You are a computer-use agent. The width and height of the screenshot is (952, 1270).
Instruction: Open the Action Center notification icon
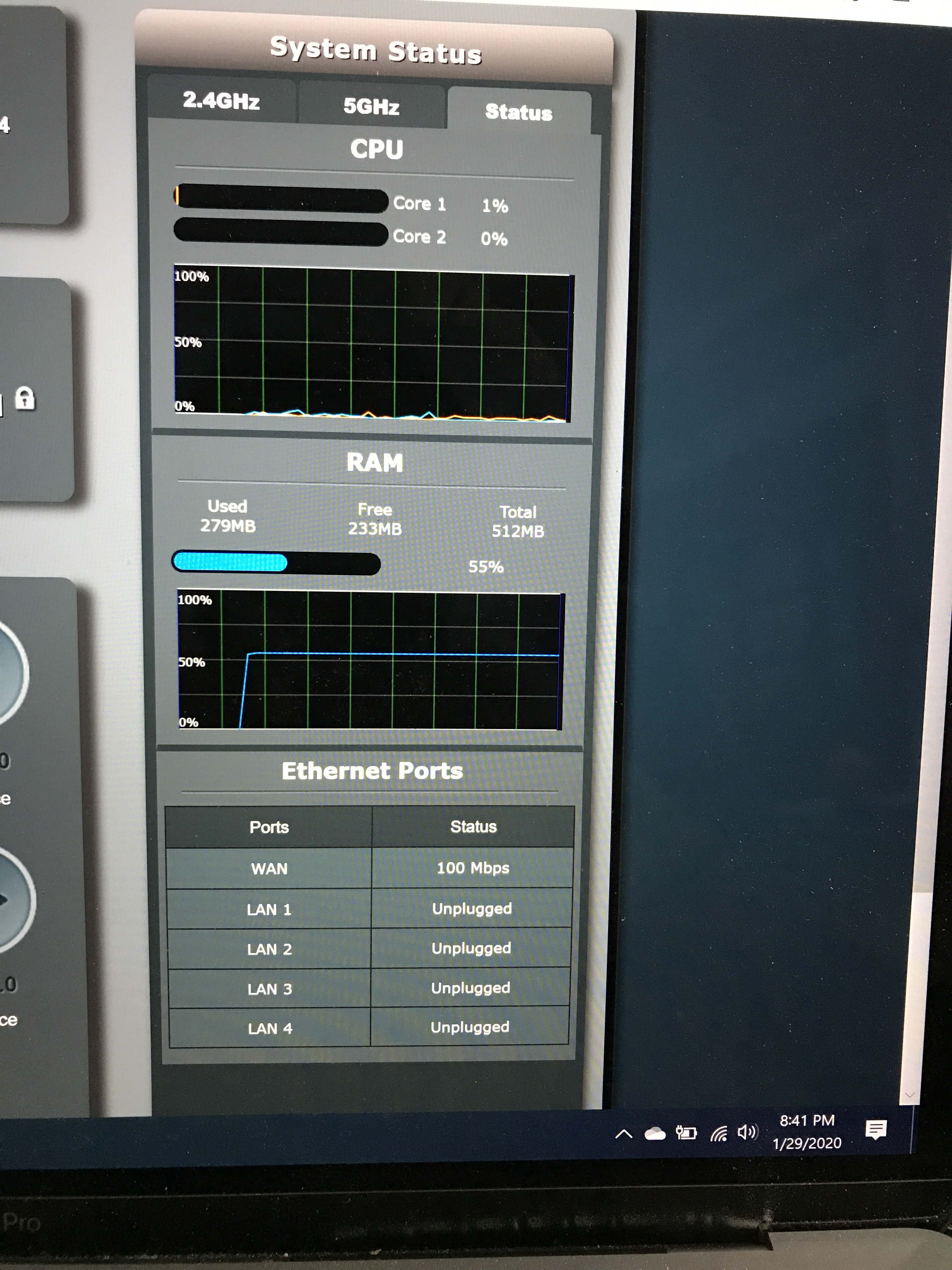click(876, 1129)
